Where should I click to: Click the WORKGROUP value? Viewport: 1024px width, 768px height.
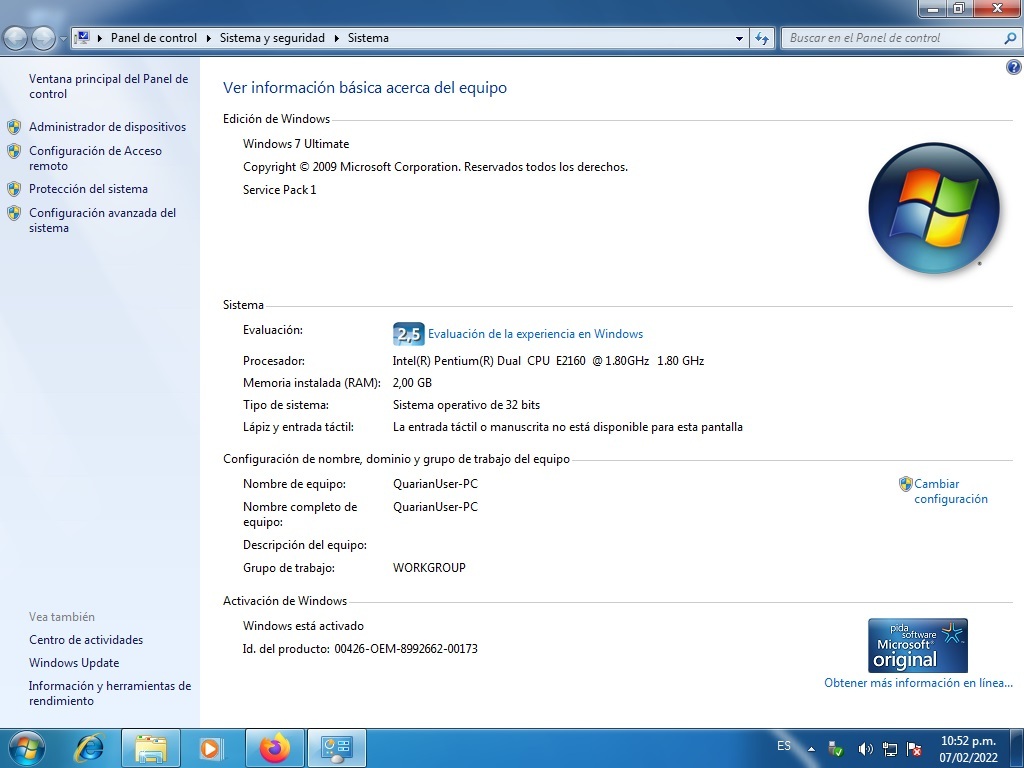coord(429,568)
